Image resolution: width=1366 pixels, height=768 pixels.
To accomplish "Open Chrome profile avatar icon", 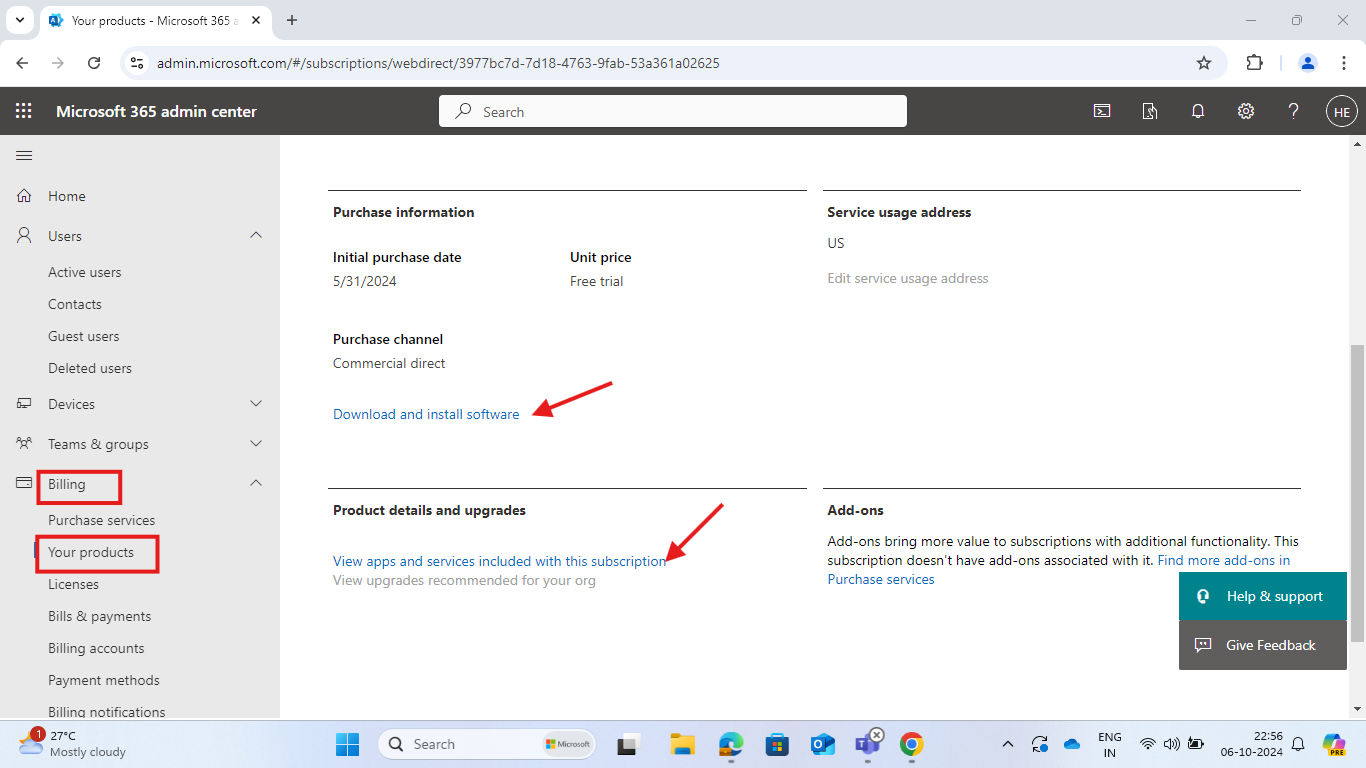I will coord(1308,63).
